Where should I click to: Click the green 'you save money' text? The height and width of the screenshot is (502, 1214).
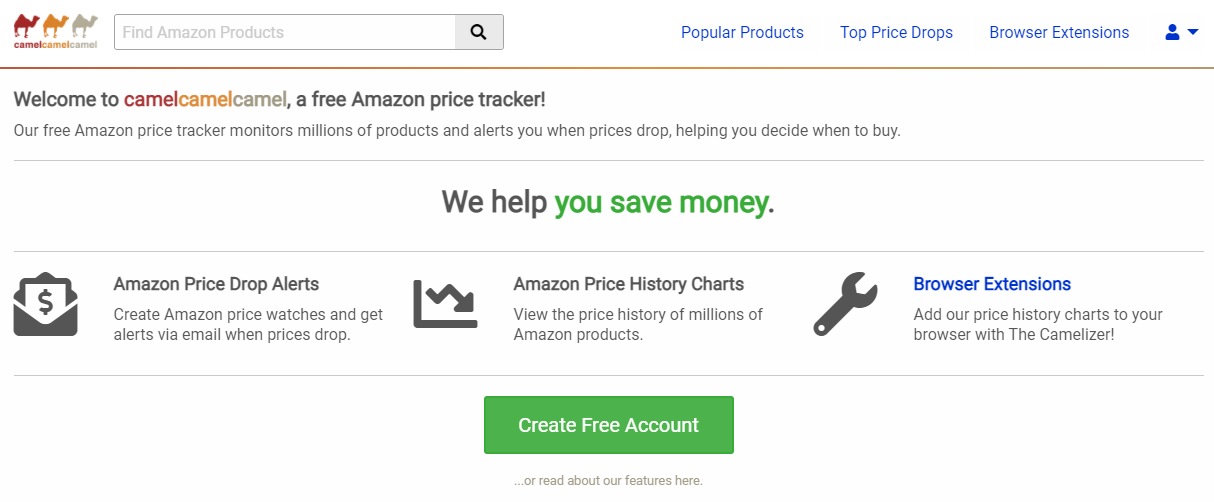tap(660, 203)
